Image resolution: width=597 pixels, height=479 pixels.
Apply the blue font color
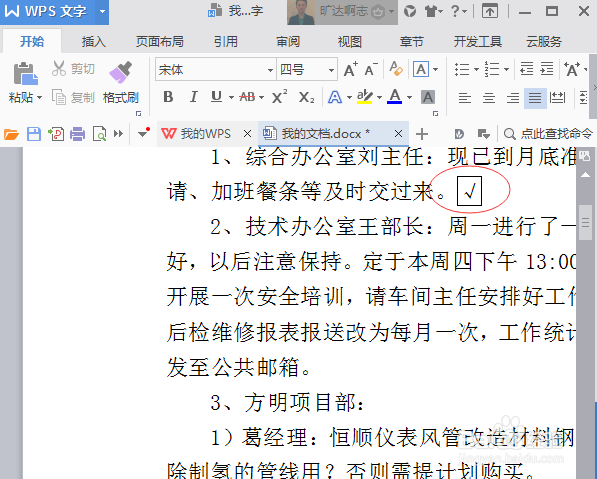pyautogui.click(x=395, y=97)
